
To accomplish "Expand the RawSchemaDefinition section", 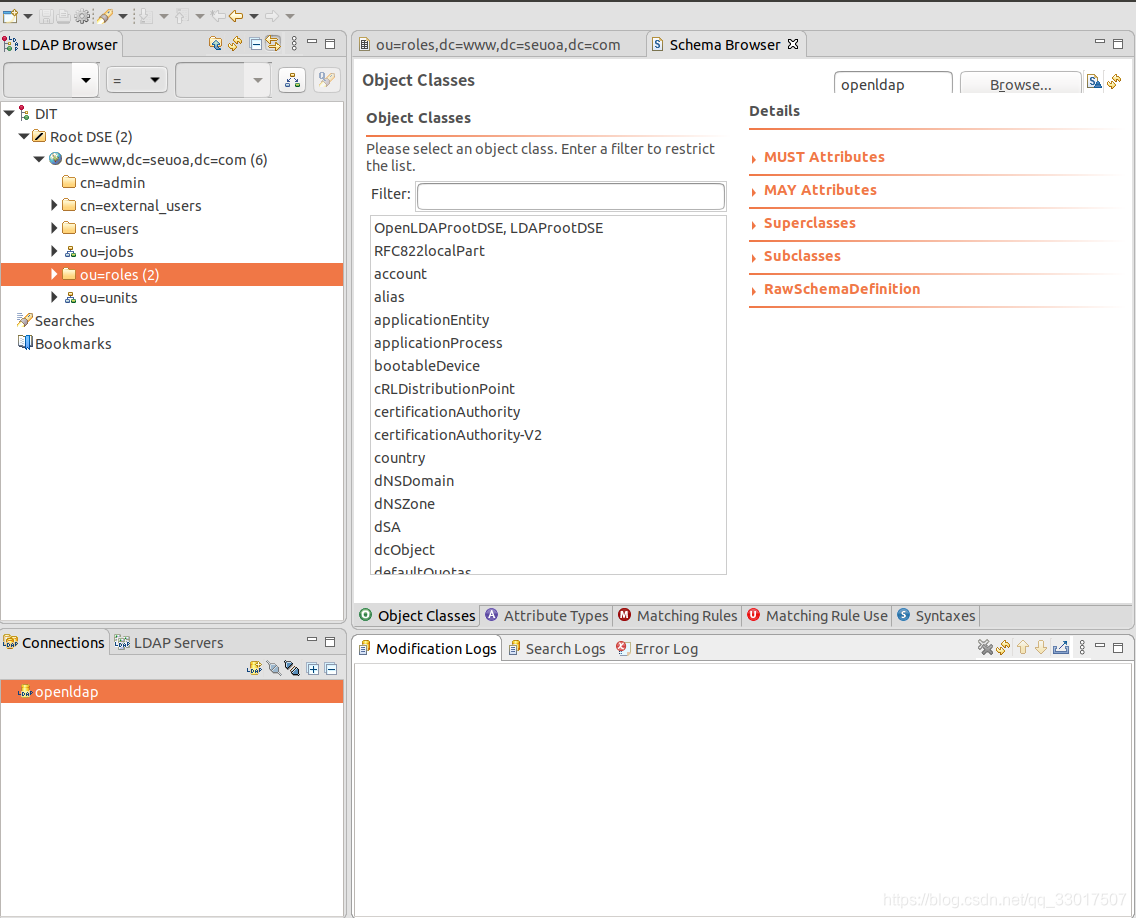I will (x=842, y=289).
